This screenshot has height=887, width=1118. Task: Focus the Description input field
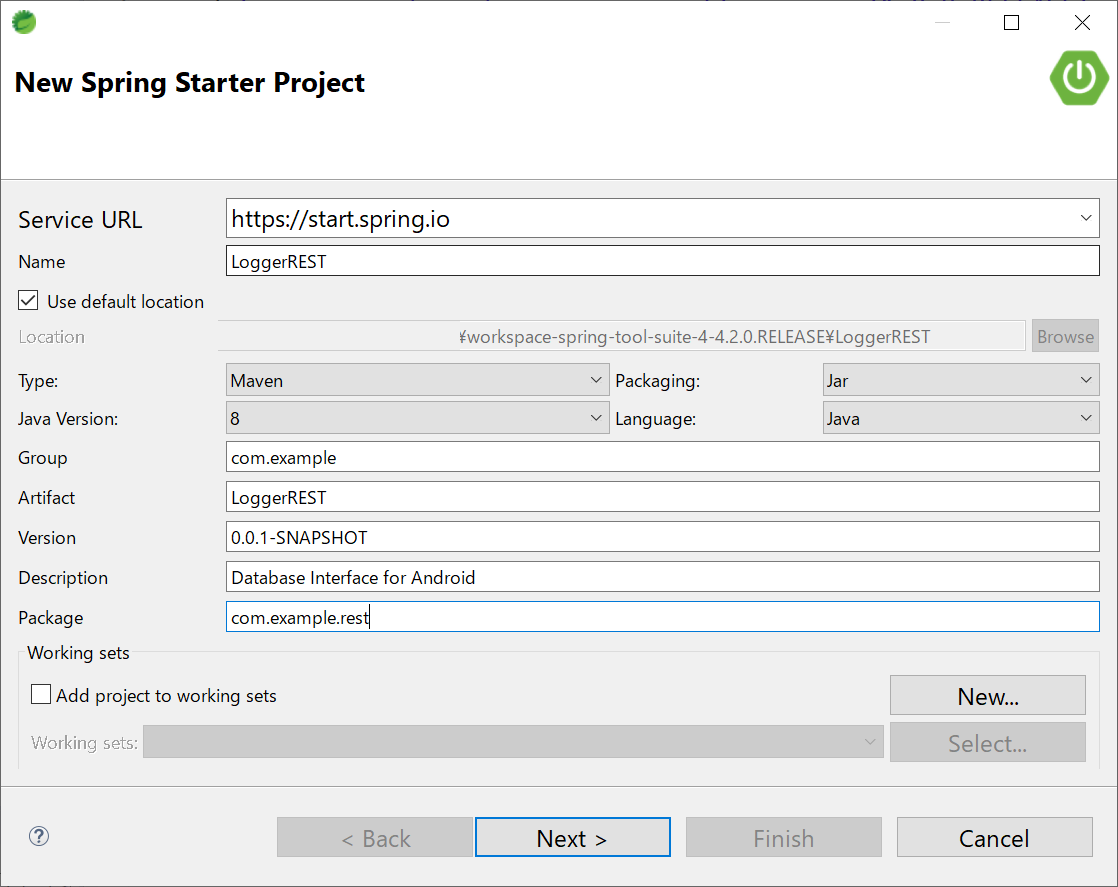pyautogui.click(x=662, y=577)
